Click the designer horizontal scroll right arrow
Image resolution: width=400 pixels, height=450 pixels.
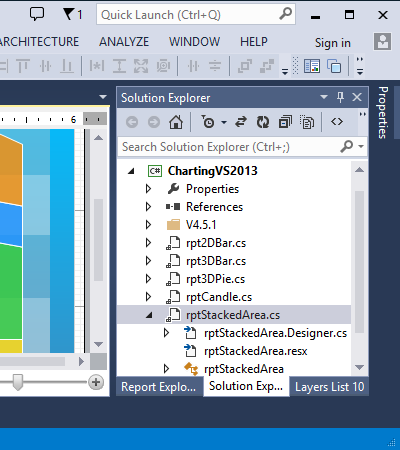tap(81, 361)
